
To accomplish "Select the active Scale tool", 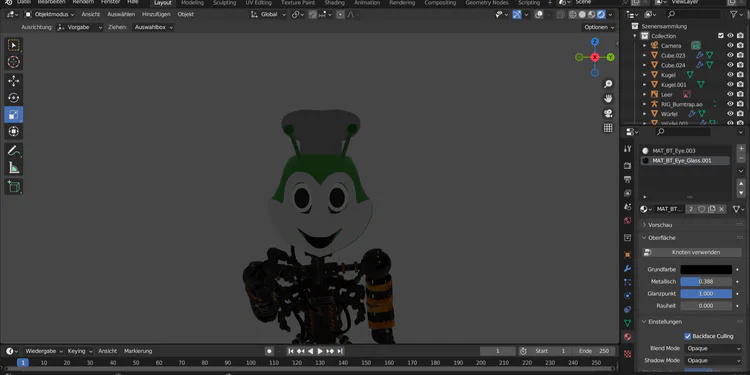I will point(13,114).
